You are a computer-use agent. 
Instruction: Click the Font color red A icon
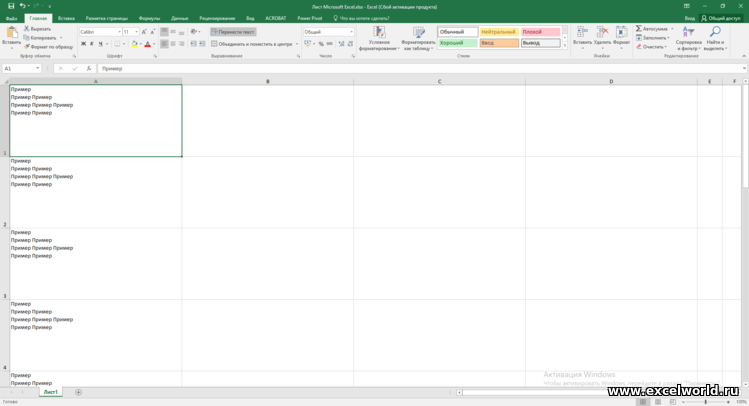coord(148,44)
